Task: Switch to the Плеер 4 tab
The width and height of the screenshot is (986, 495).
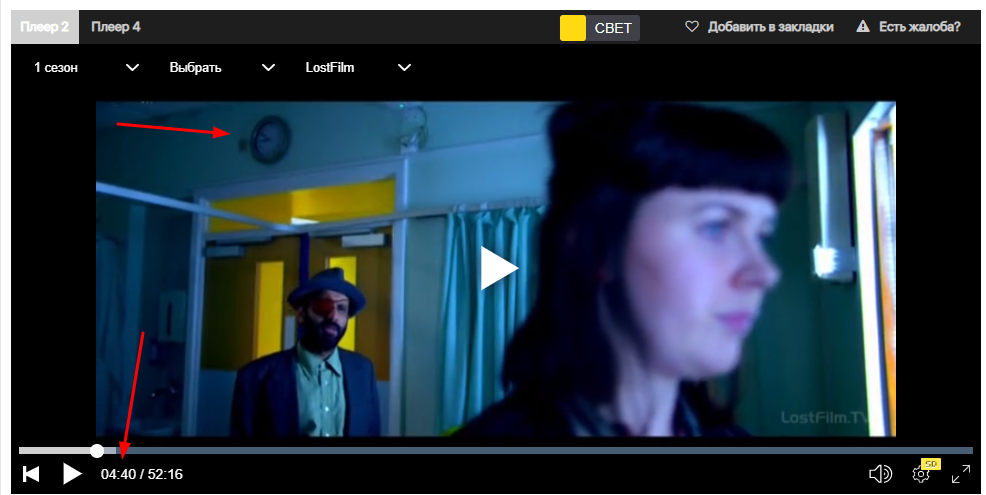Action: pyautogui.click(x=116, y=27)
